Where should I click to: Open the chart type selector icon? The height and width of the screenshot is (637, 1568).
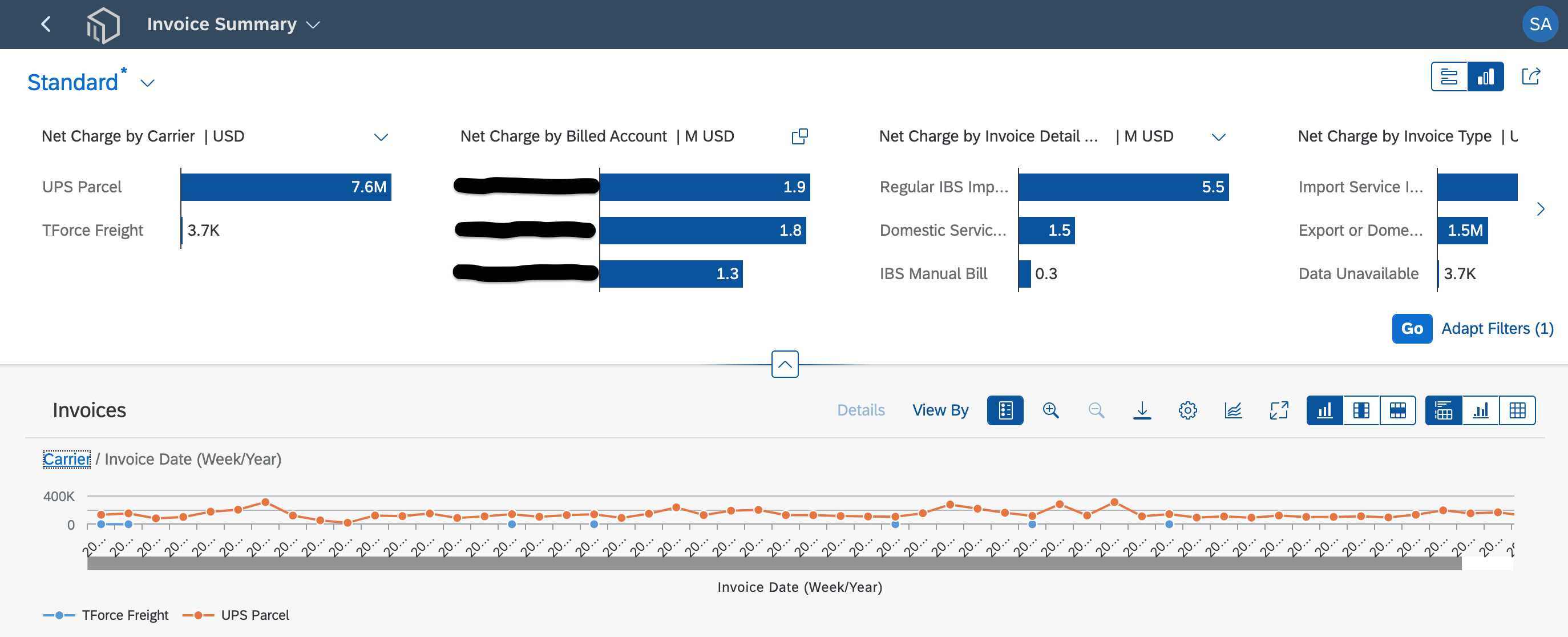tap(1233, 410)
